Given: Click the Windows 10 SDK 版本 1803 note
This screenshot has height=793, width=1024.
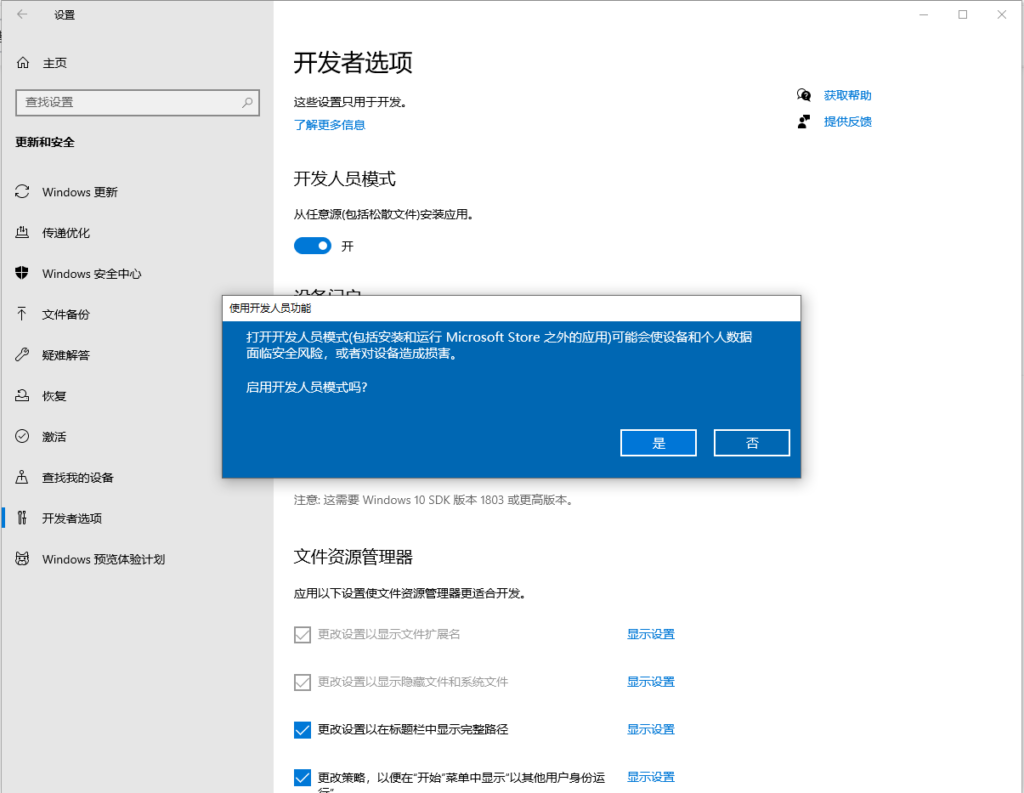Looking at the screenshot, I should coord(434,500).
